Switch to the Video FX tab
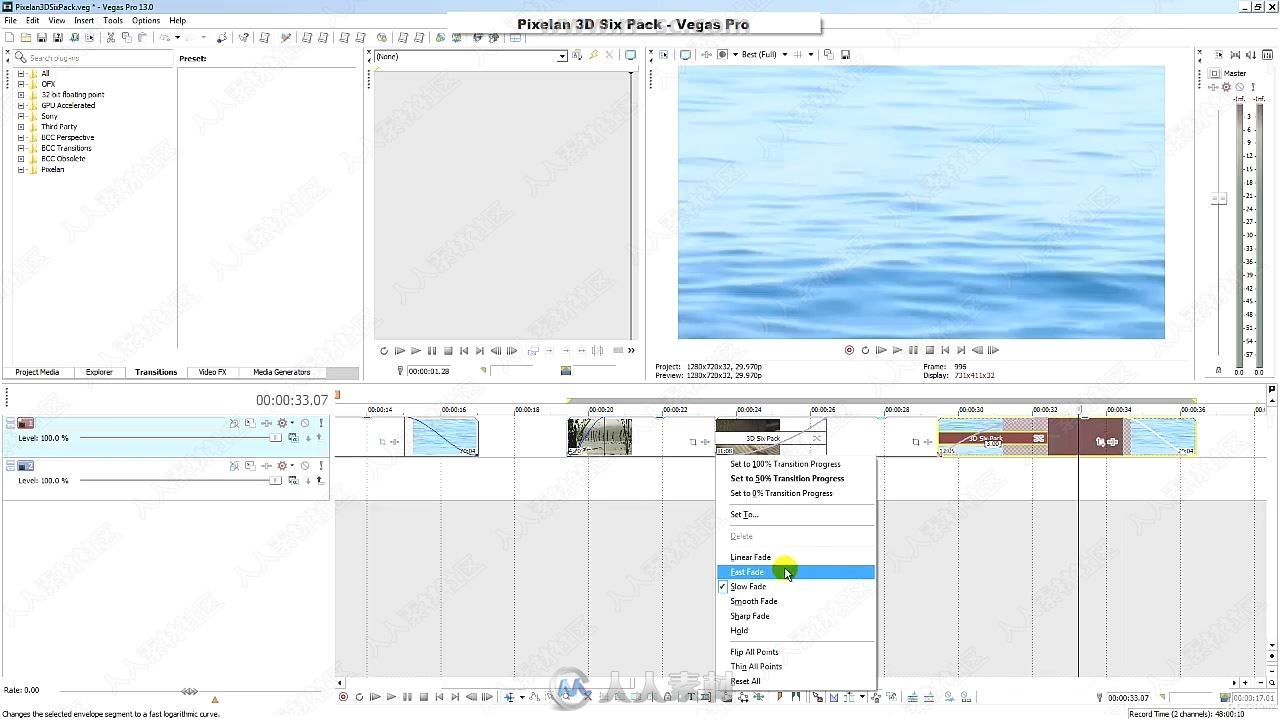This screenshot has height=720, width=1280. [212, 372]
